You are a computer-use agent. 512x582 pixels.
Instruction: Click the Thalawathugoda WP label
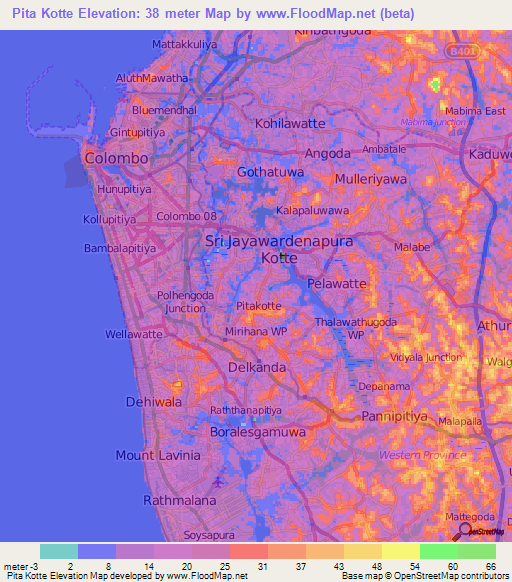356,328
